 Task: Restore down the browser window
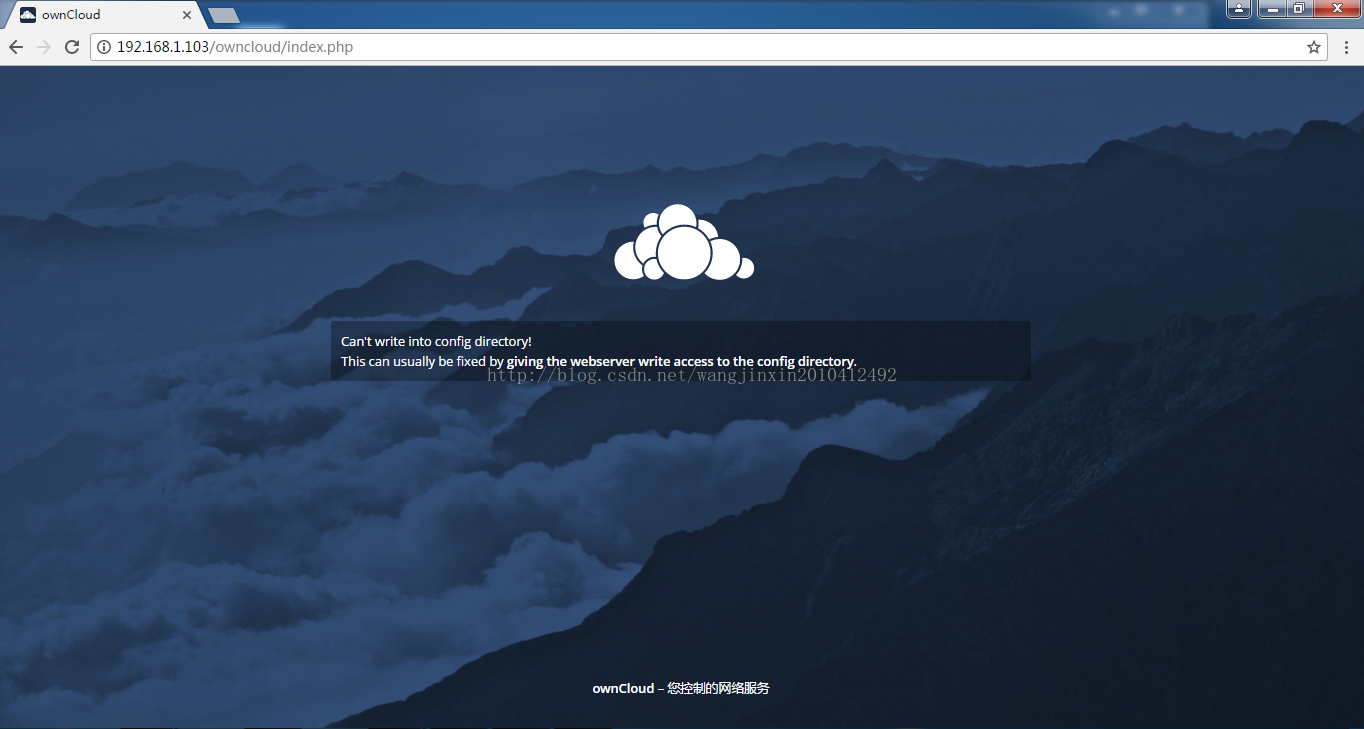pos(1298,8)
